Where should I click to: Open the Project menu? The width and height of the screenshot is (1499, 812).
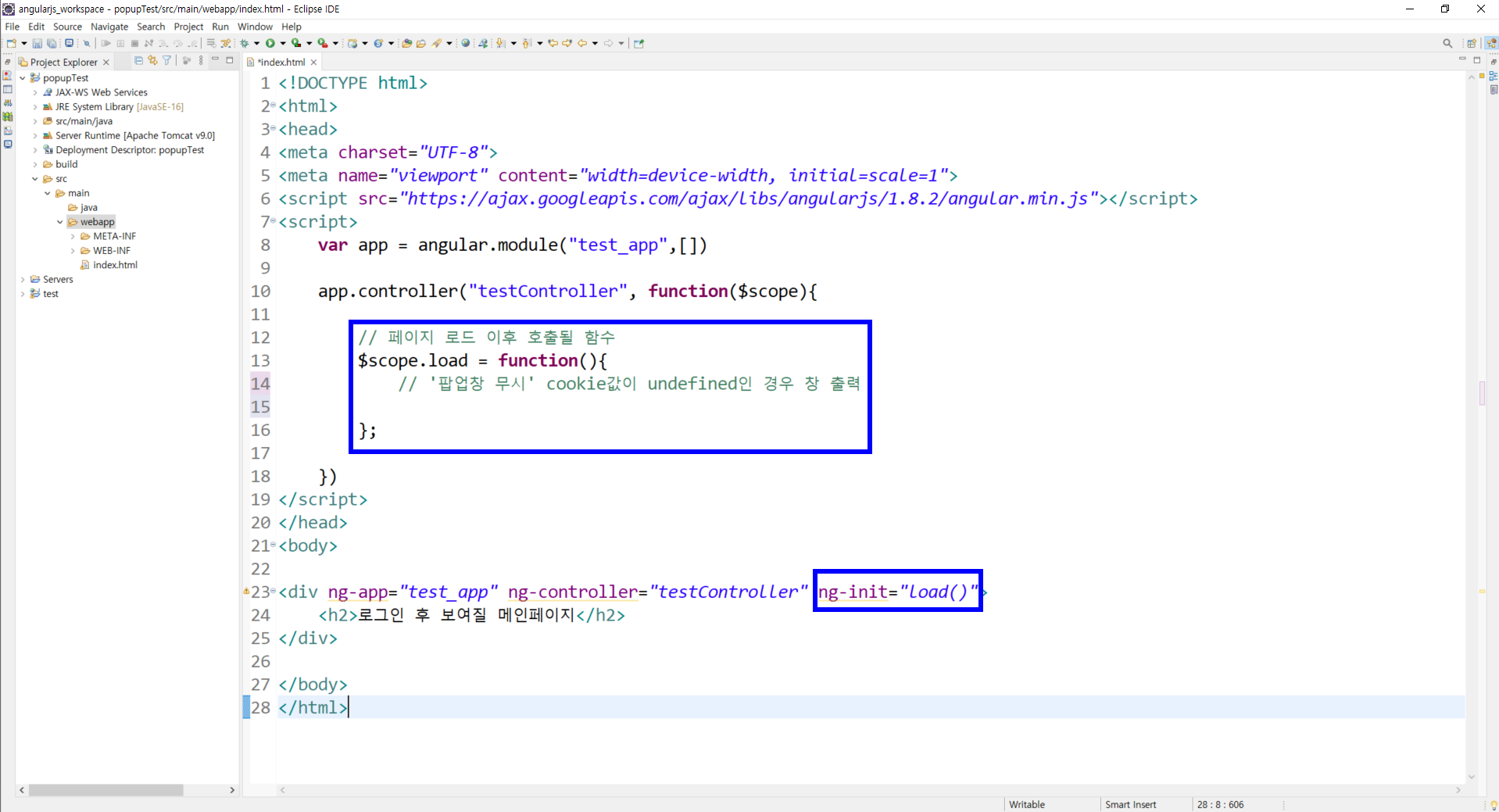click(188, 27)
